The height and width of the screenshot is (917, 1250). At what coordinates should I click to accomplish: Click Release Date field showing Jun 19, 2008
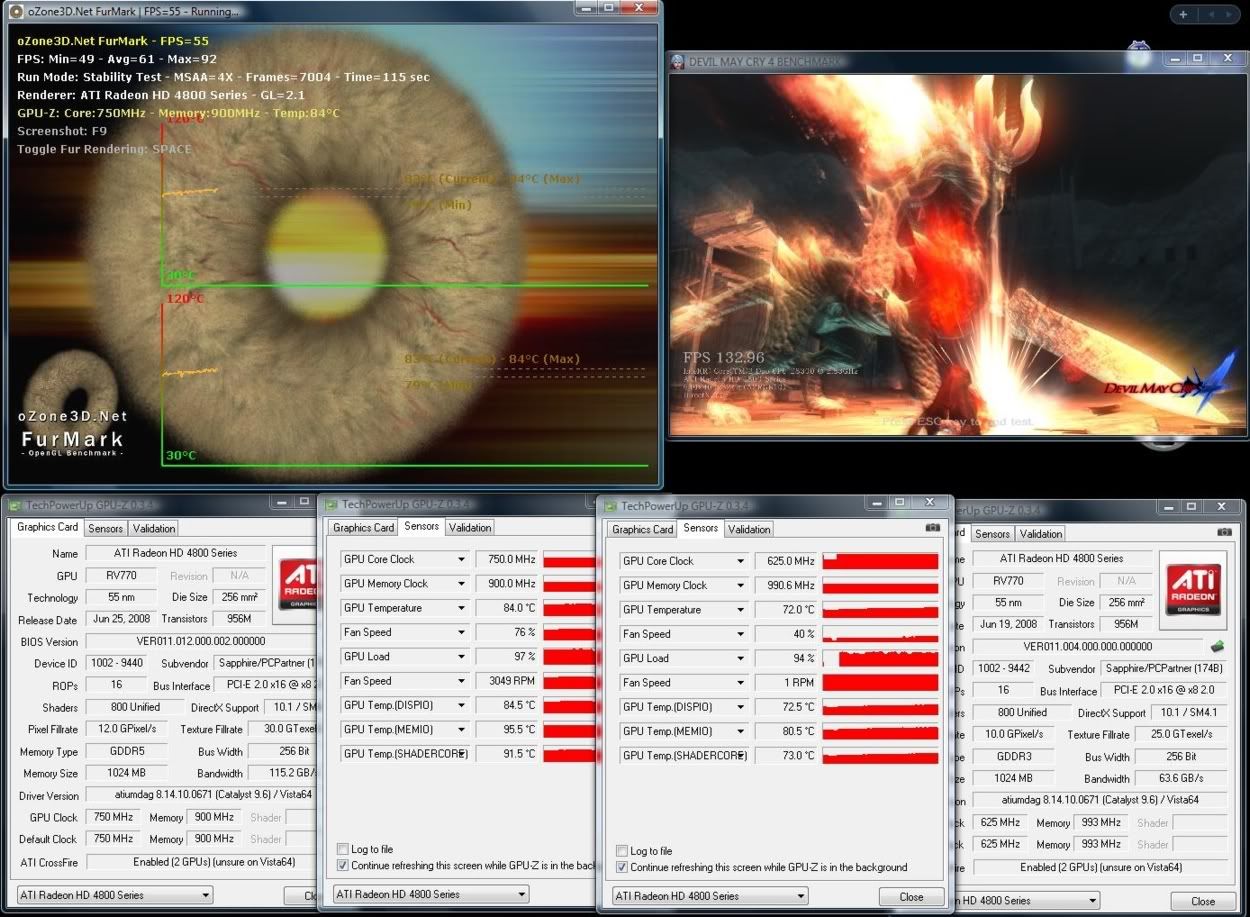click(1007, 624)
